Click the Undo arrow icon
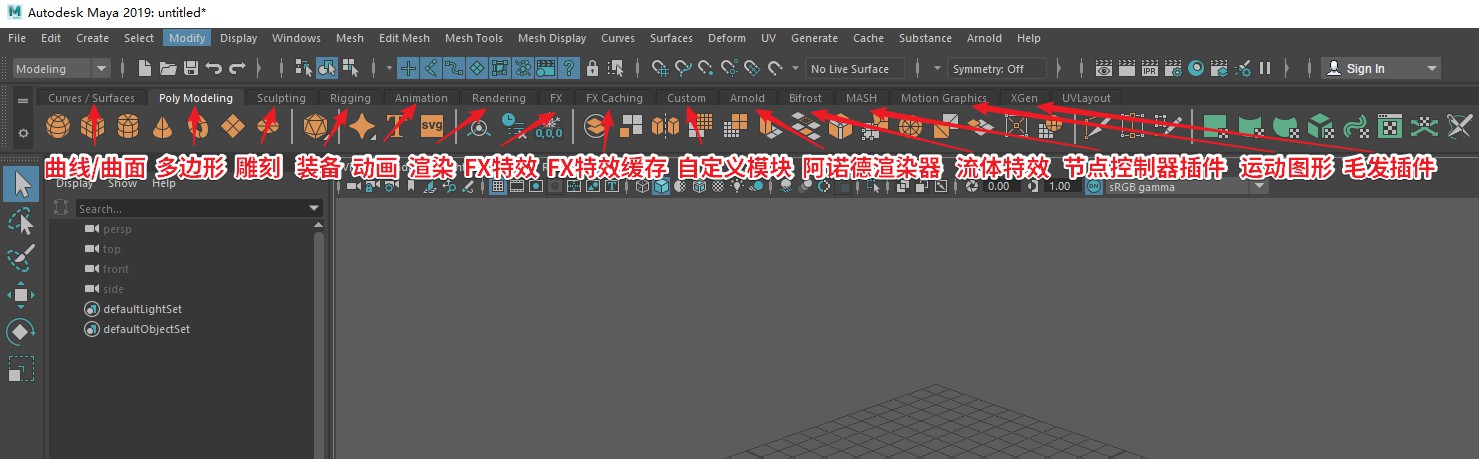The height and width of the screenshot is (459, 1479). (x=214, y=68)
